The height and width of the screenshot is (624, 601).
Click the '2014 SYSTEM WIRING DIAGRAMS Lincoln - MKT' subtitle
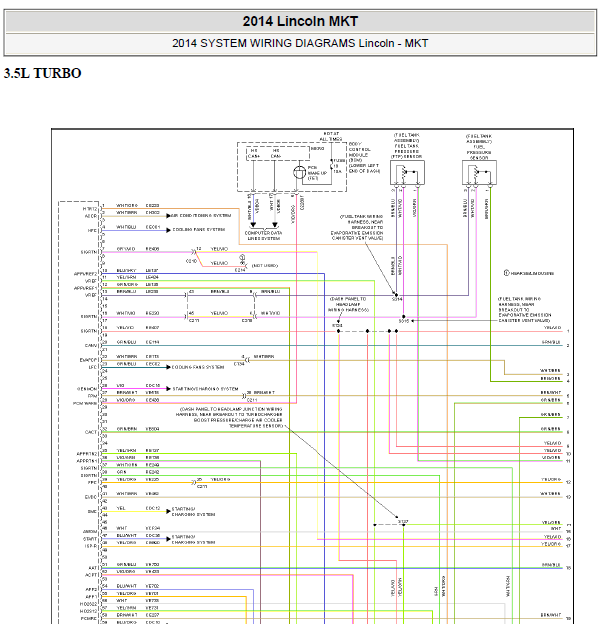300,43
